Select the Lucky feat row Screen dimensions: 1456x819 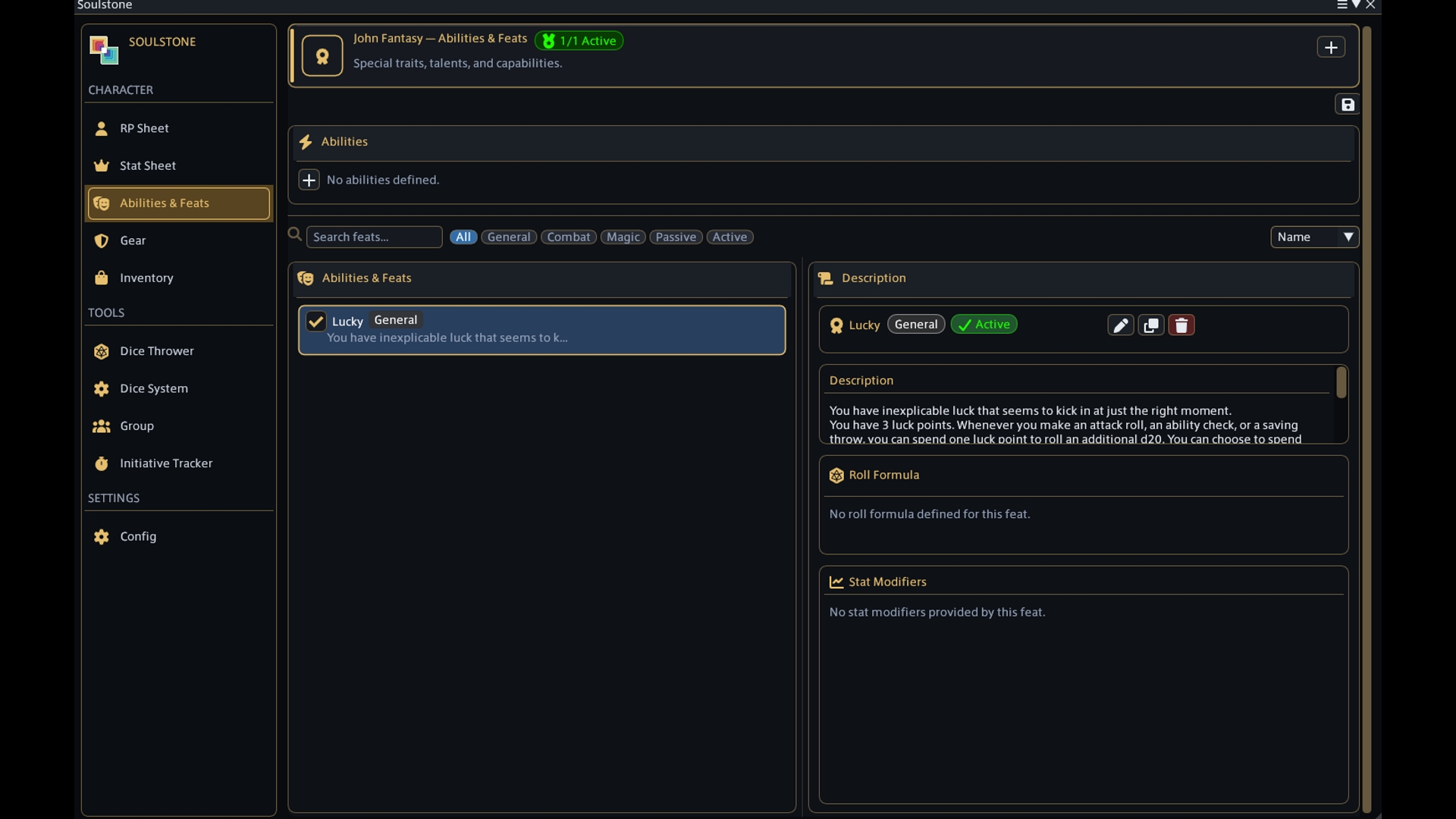click(x=541, y=330)
